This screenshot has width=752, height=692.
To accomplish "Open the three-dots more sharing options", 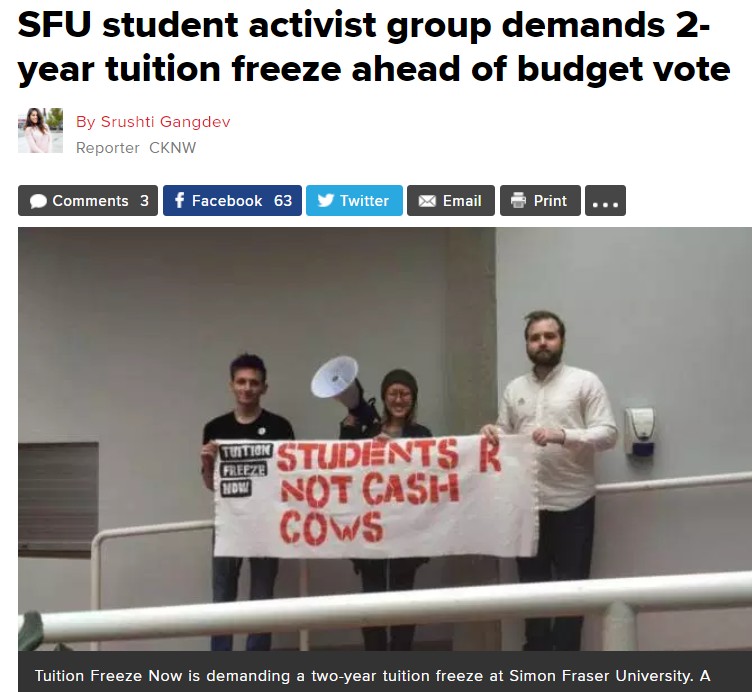I will click(605, 200).
